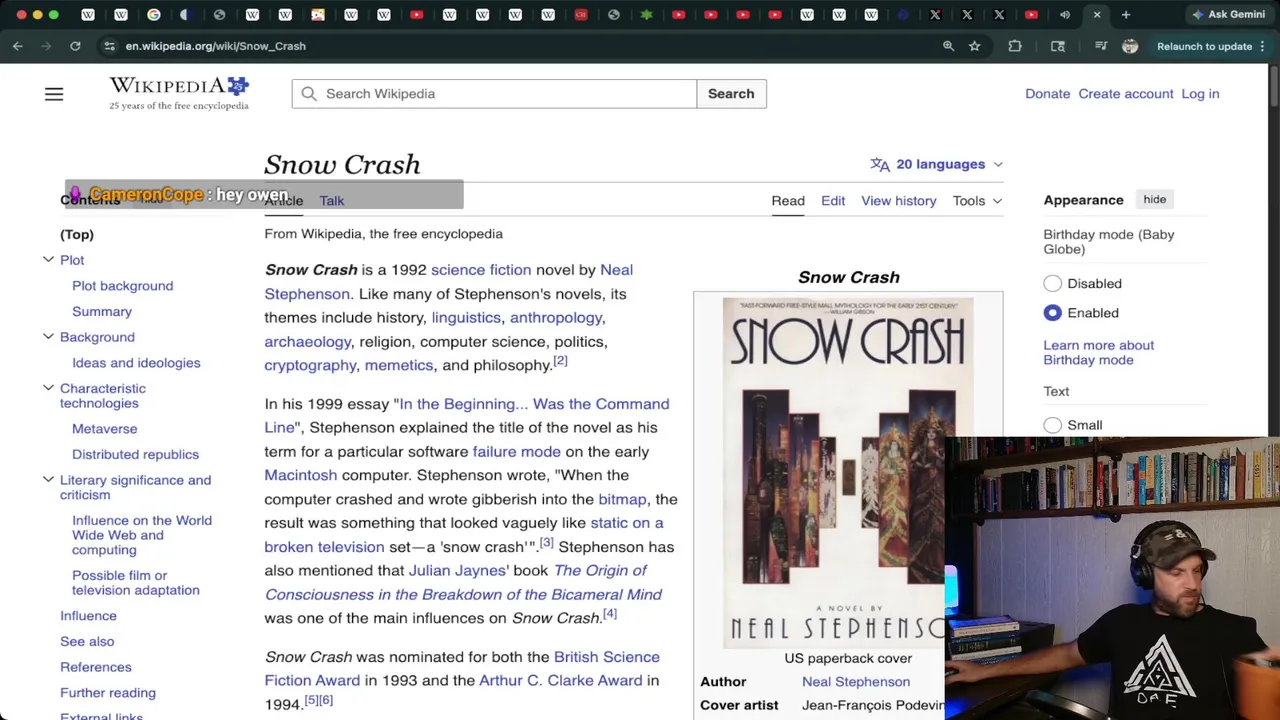Click the browser forward arrow

(x=46, y=46)
